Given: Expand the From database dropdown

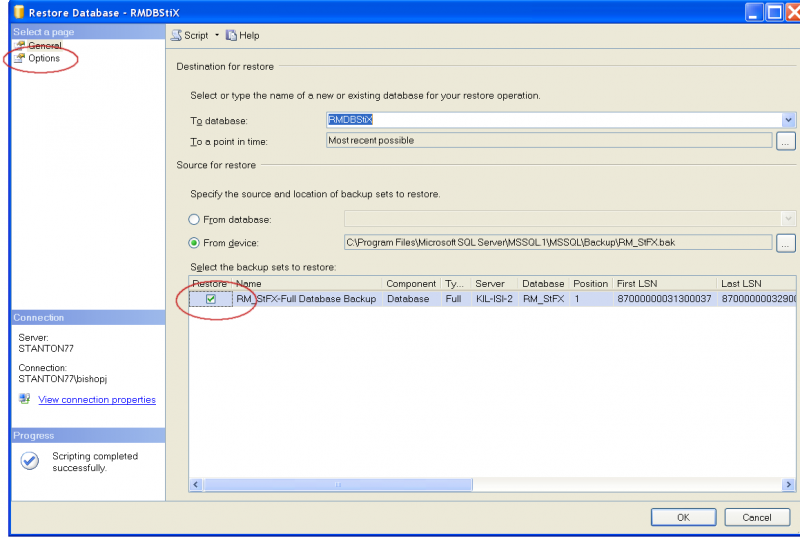Looking at the screenshot, I should pyautogui.click(x=788, y=219).
